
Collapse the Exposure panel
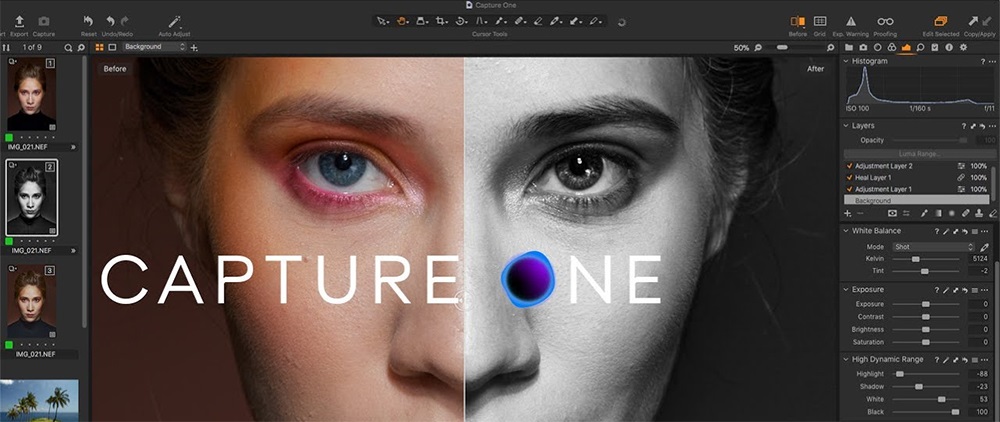pos(846,289)
